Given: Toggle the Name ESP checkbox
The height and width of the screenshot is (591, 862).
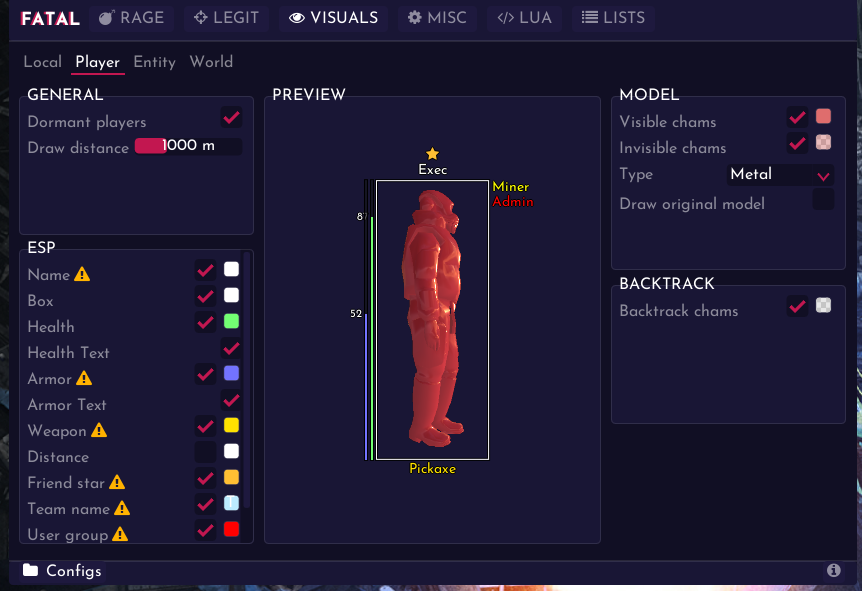Looking at the screenshot, I should [x=206, y=270].
